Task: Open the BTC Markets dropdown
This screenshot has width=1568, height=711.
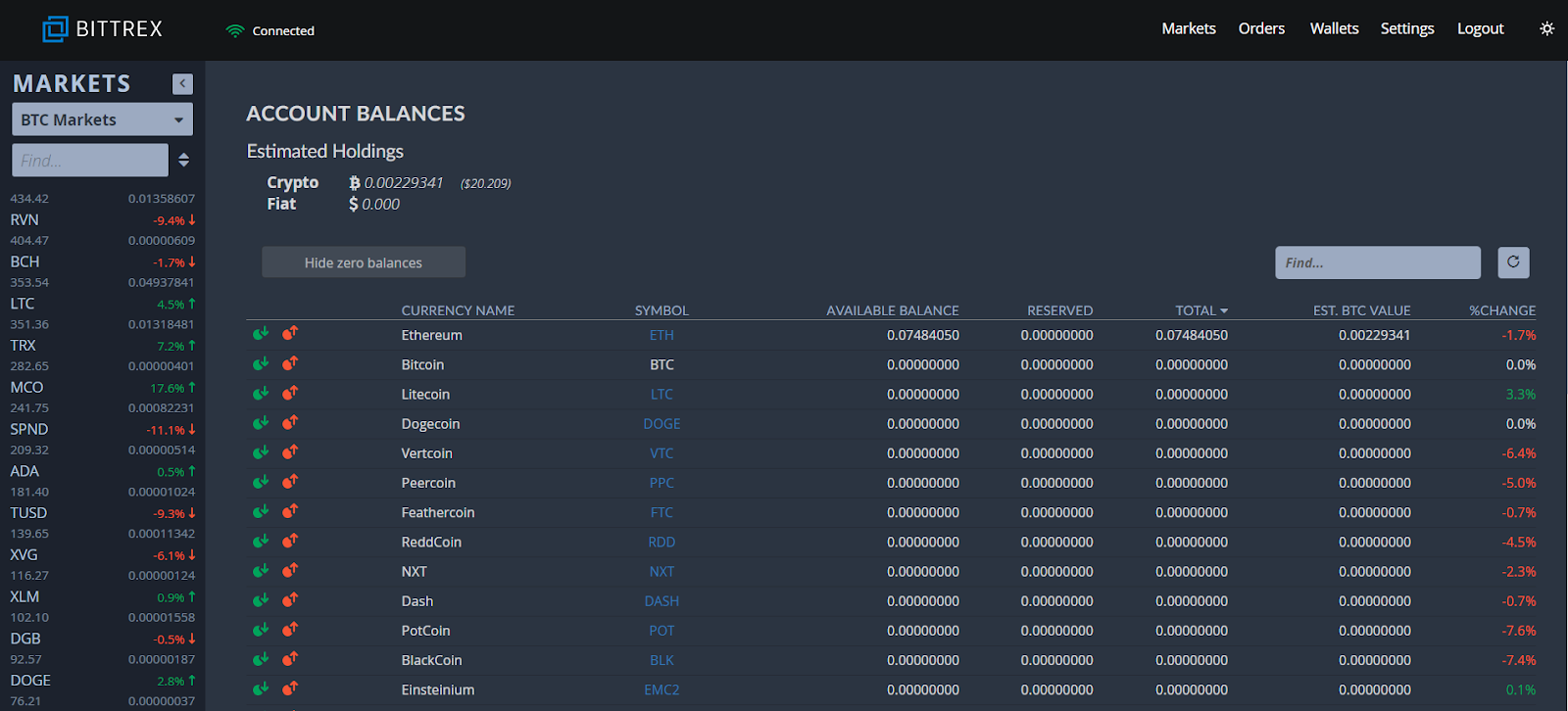Action: (x=102, y=119)
